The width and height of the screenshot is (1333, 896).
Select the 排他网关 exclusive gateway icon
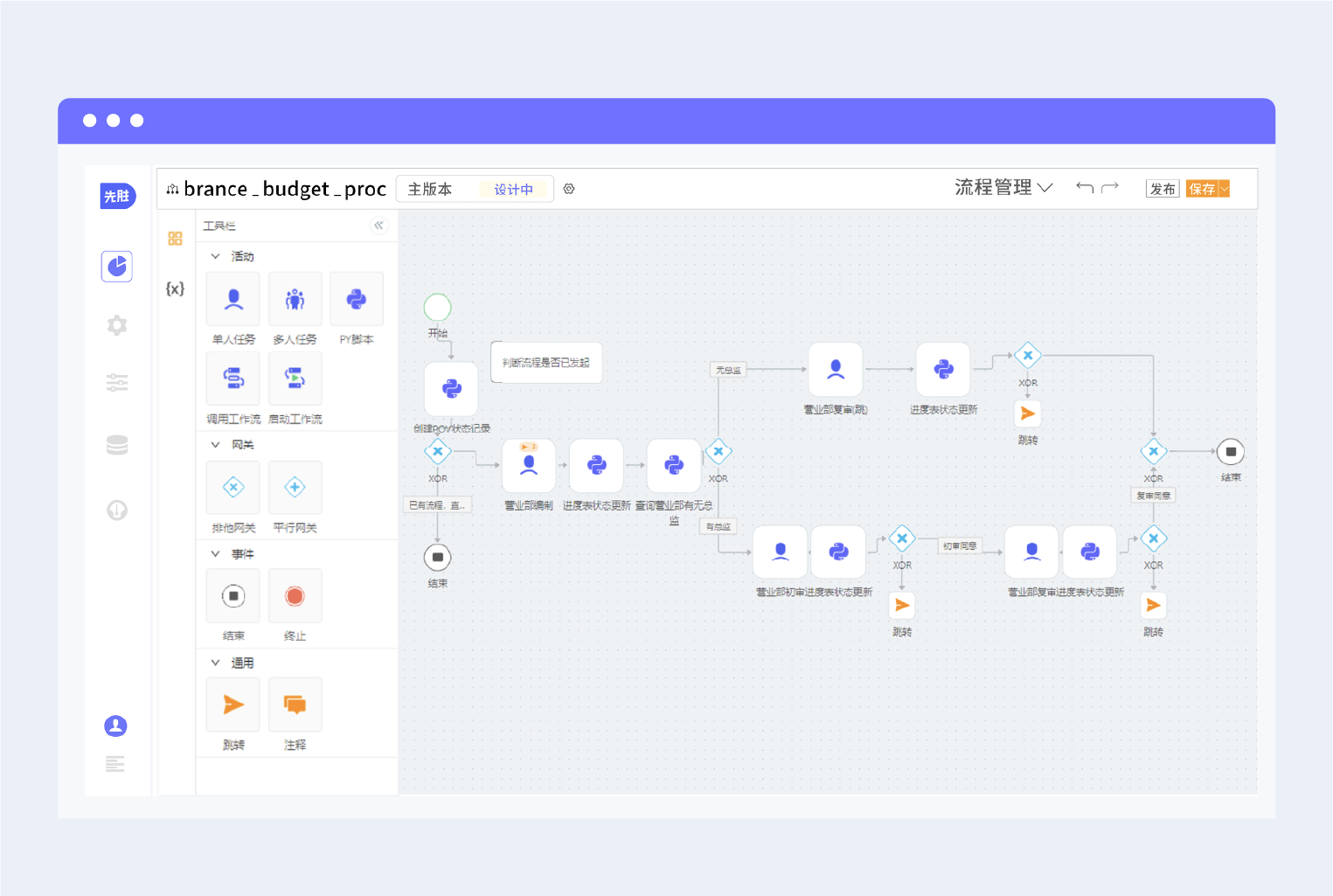(233, 487)
